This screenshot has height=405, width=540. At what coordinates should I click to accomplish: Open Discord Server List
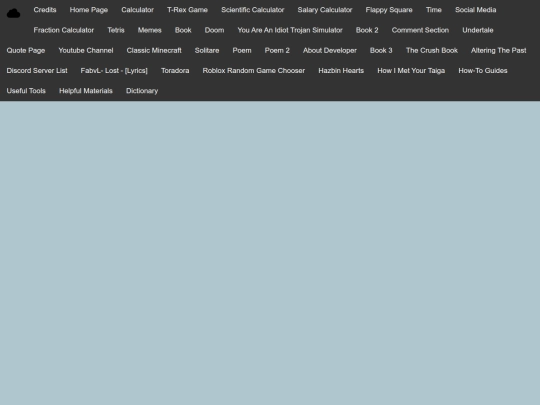coord(37,71)
